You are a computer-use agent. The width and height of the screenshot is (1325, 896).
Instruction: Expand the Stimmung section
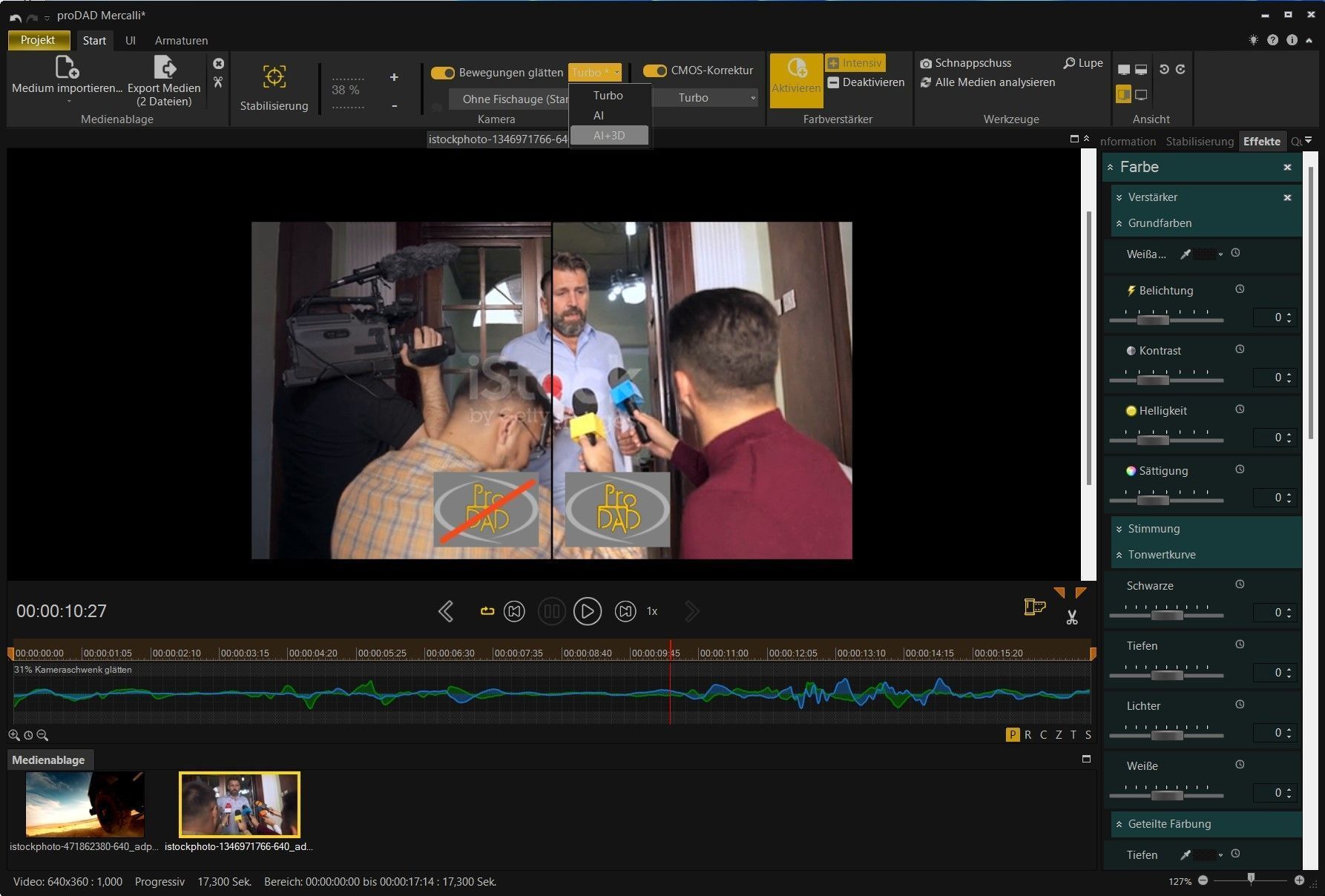[x=1154, y=529]
